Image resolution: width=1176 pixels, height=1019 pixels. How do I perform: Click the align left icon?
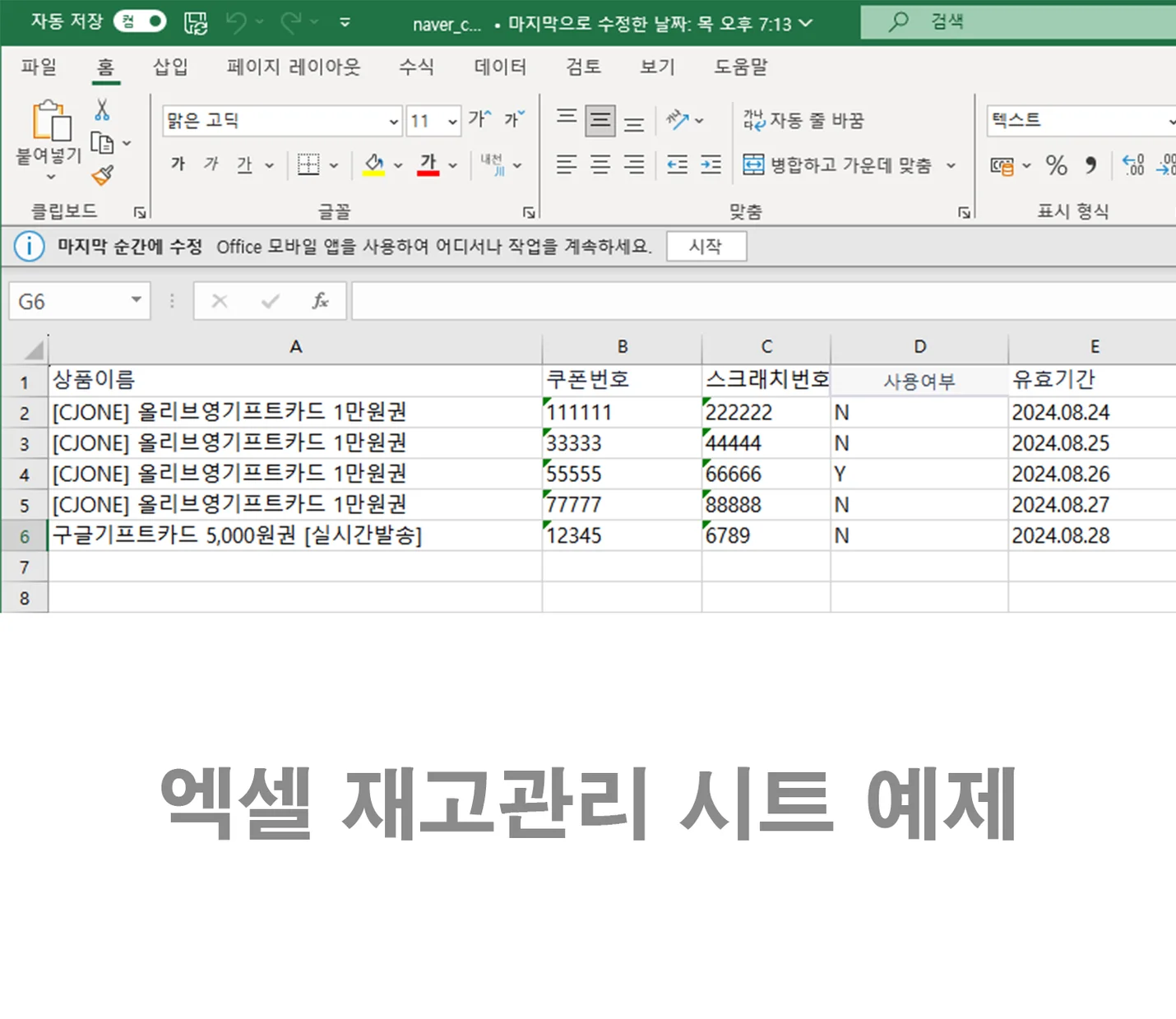pyautogui.click(x=567, y=164)
